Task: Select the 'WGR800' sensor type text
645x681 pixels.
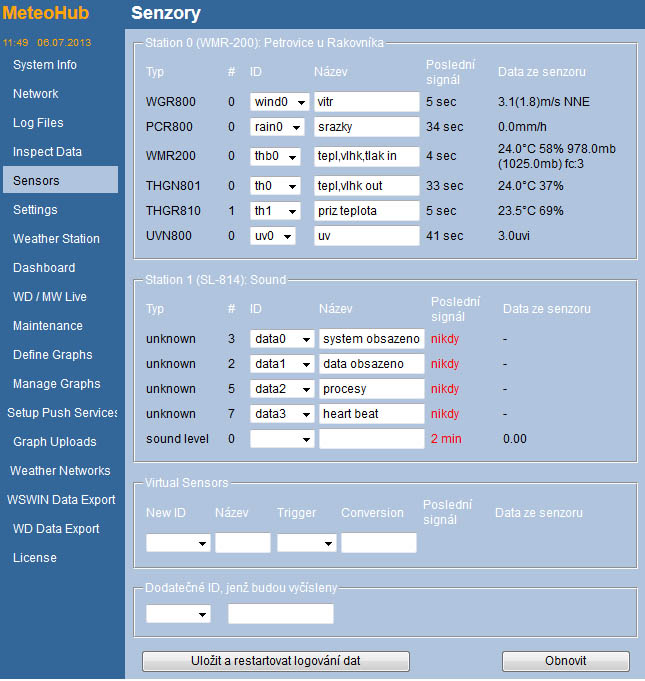Action: (171, 102)
